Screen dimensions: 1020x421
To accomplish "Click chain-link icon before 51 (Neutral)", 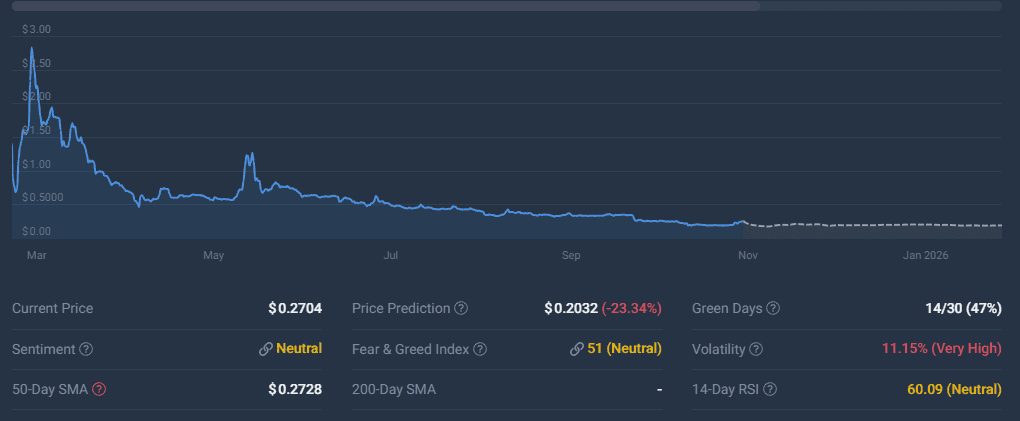I will pyautogui.click(x=576, y=349).
